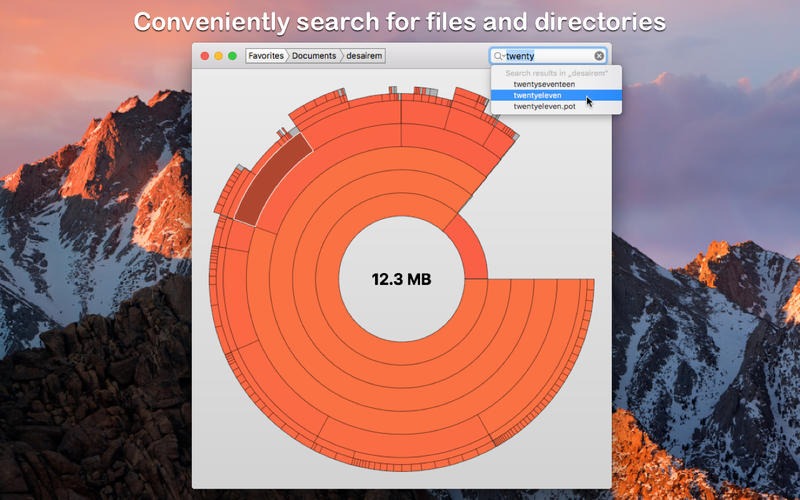Minimize the window using the yellow button
This screenshot has width=800, height=500.
pos(219,56)
